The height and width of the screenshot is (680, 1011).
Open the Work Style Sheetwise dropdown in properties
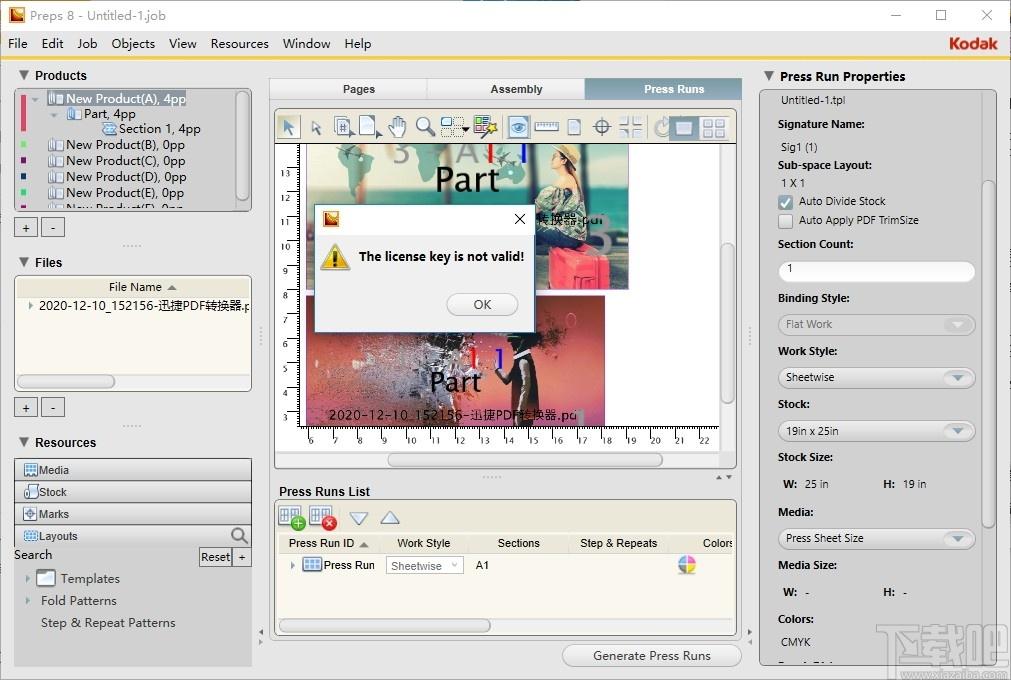click(876, 378)
